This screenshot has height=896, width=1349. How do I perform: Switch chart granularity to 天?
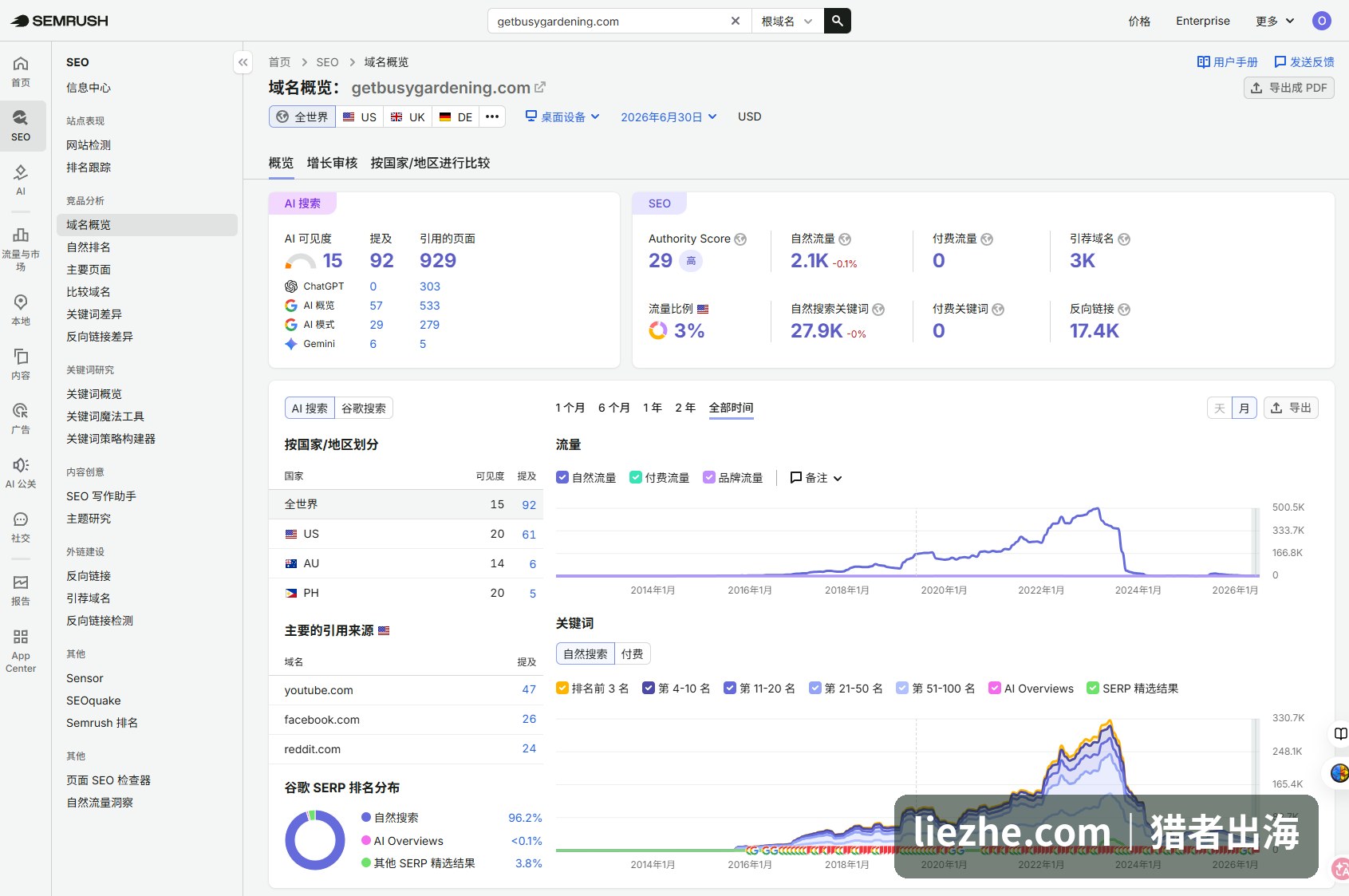click(1220, 408)
